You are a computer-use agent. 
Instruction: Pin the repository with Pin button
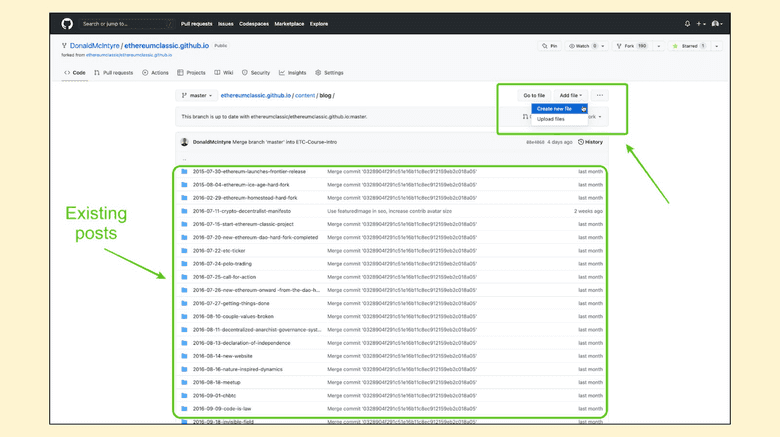pos(550,46)
